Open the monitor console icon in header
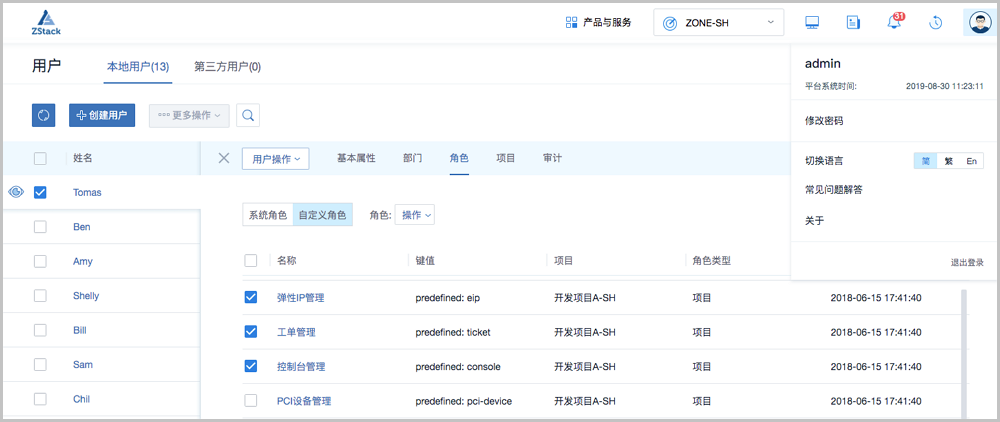The height and width of the screenshot is (422, 1000). [812, 22]
